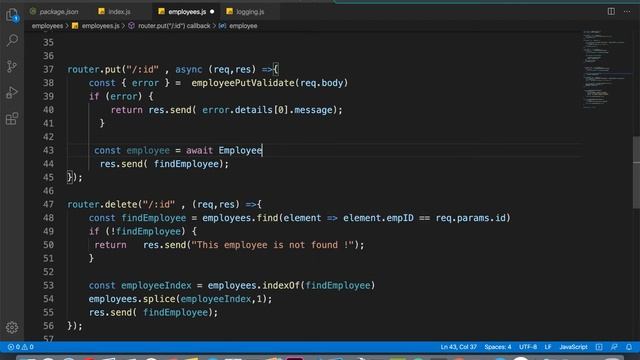The image size is (640, 360).
Task: Click the feedback icon in status bar
Action: pos(614,347)
